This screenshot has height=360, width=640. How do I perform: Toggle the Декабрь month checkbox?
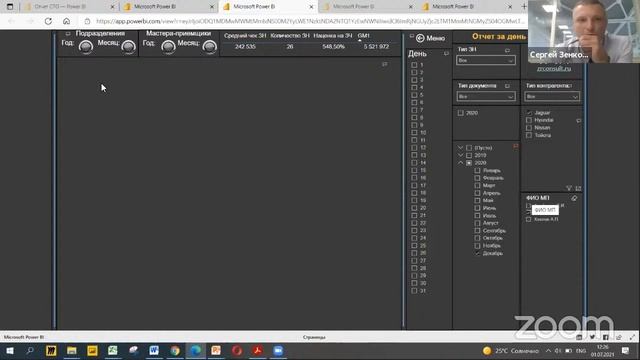click(477, 253)
